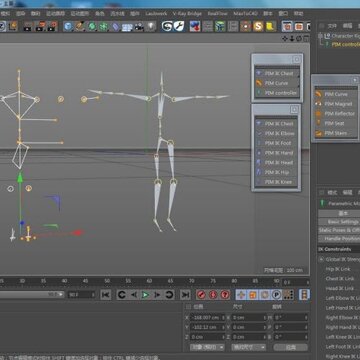The image size is (360, 360).
Task: Toggle Autokeying red button
Action: (213, 295)
